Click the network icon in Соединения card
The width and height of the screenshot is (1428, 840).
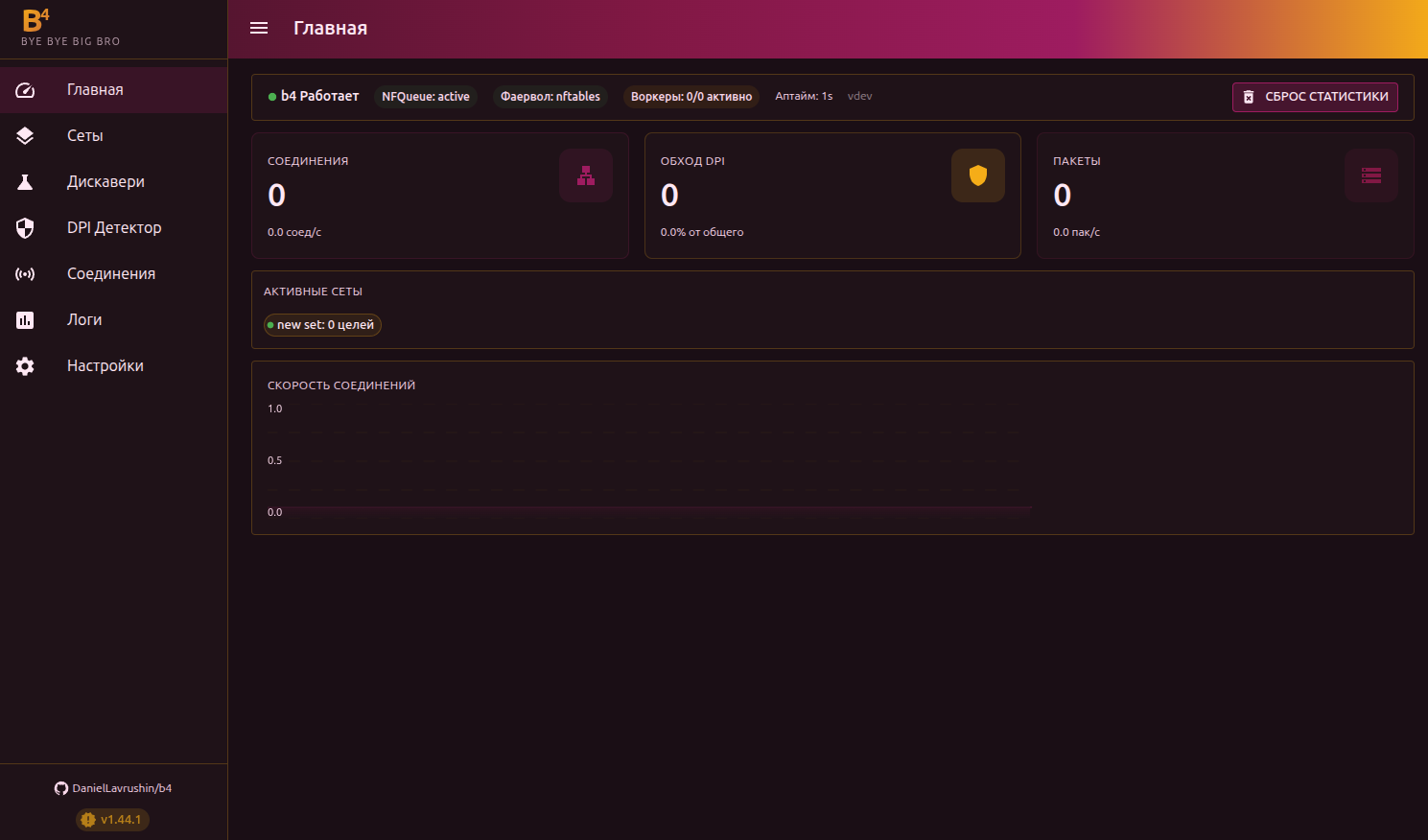pyautogui.click(x=585, y=175)
